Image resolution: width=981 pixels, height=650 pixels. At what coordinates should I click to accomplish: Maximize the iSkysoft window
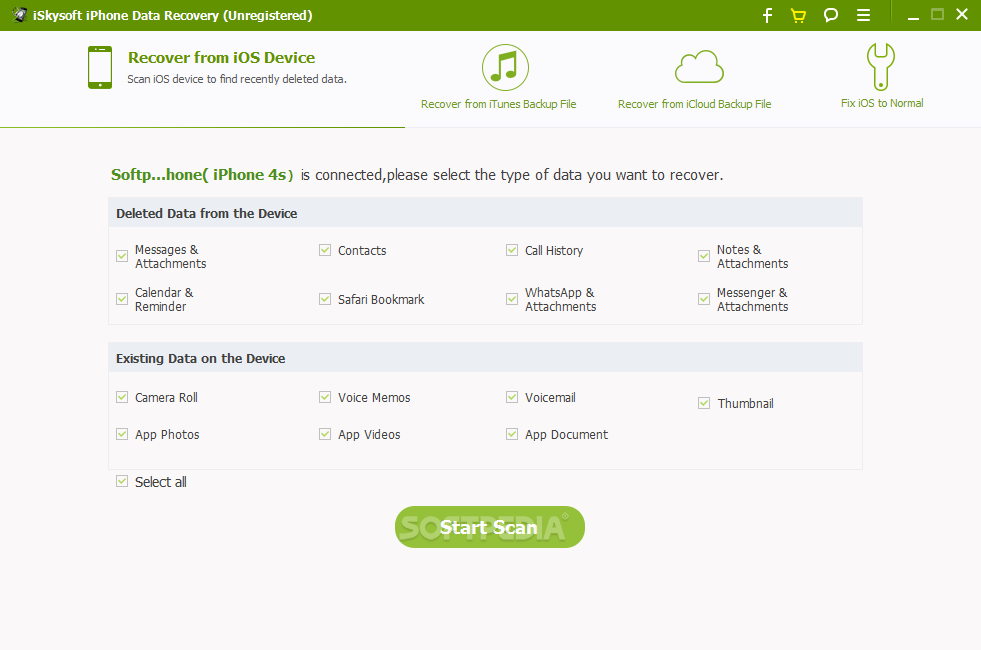pyautogui.click(x=937, y=14)
